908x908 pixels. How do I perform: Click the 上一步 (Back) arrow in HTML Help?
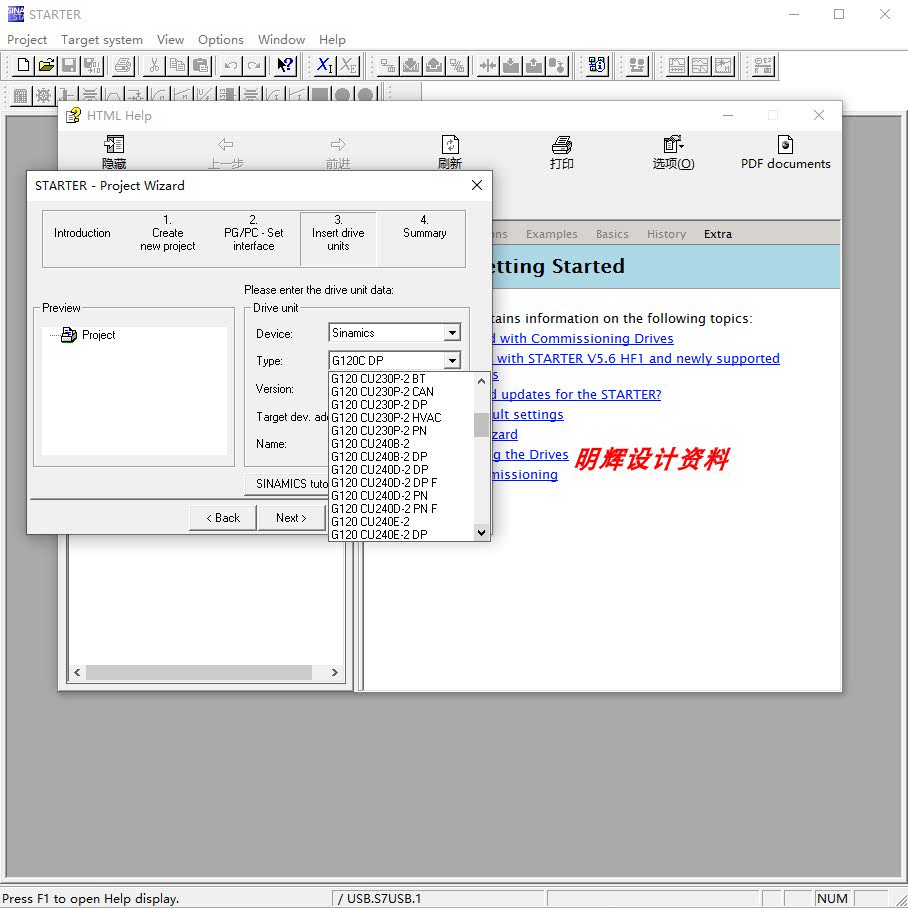pos(226,152)
